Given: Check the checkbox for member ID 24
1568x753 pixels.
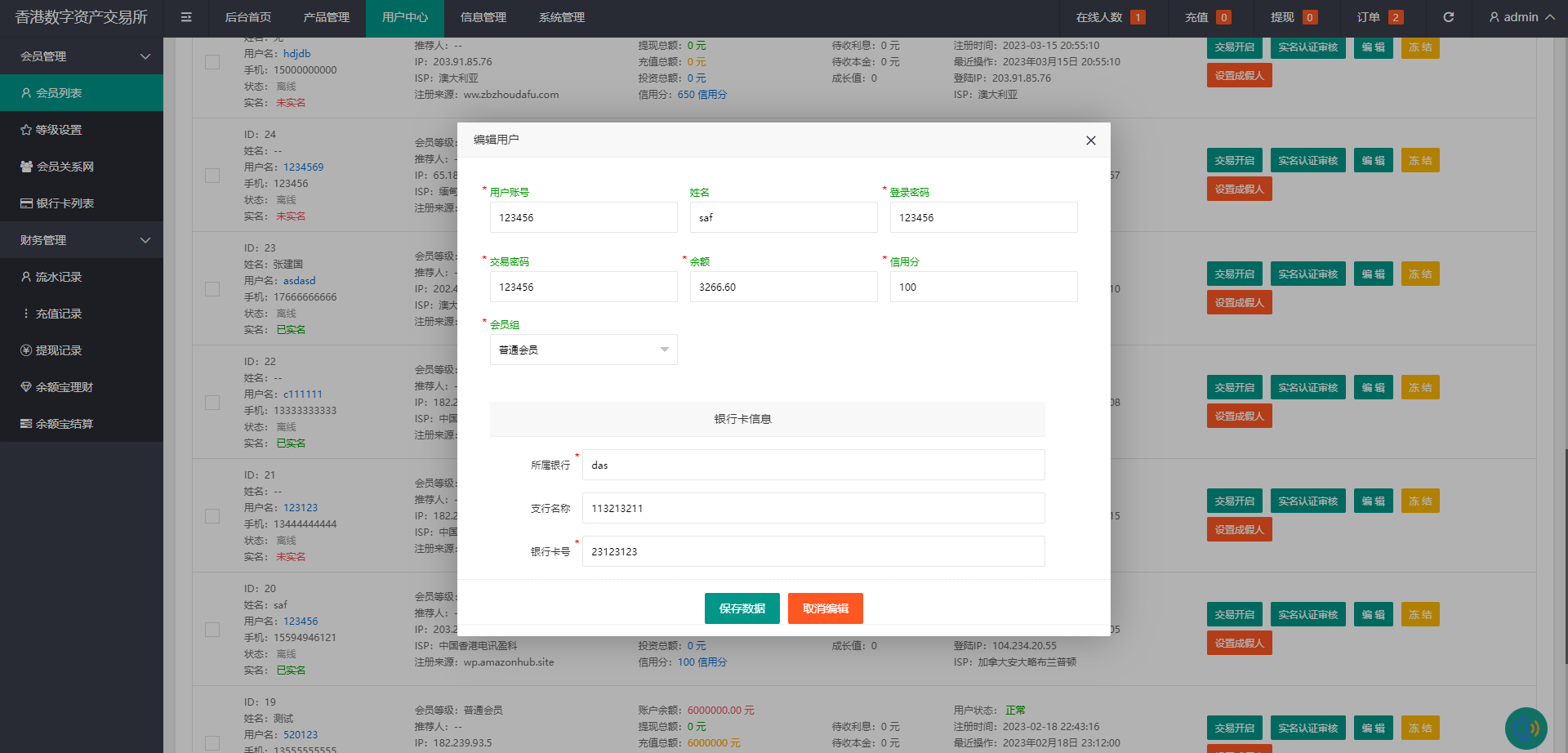Looking at the screenshot, I should pyautogui.click(x=212, y=175).
